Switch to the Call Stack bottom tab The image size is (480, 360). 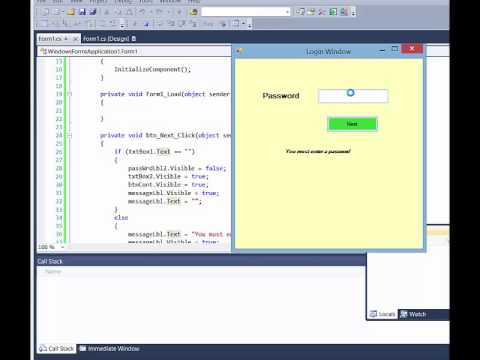tap(57, 349)
